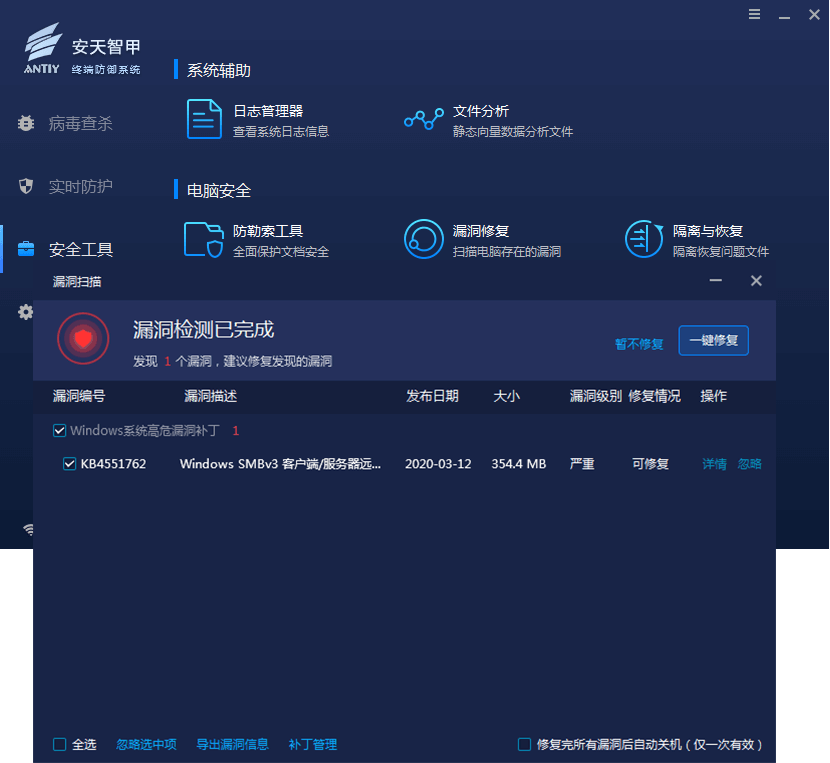Screen dimensions: 830x763
Task: Sort by 发布日期 column header
Action: point(432,396)
